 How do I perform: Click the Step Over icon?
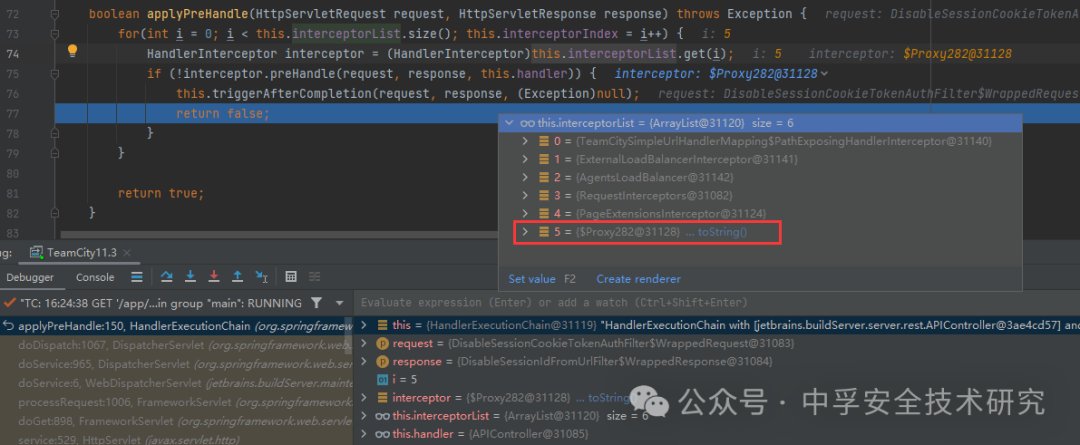coord(167,277)
